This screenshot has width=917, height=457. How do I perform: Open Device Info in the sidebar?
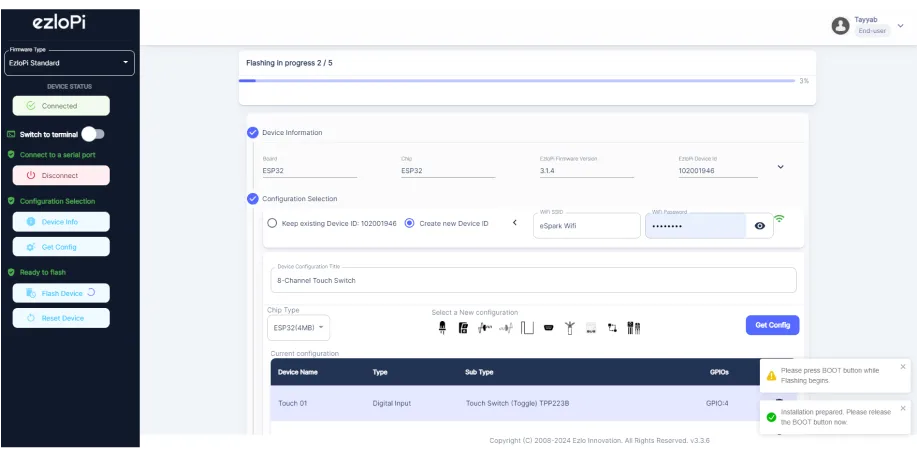click(x=61, y=222)
